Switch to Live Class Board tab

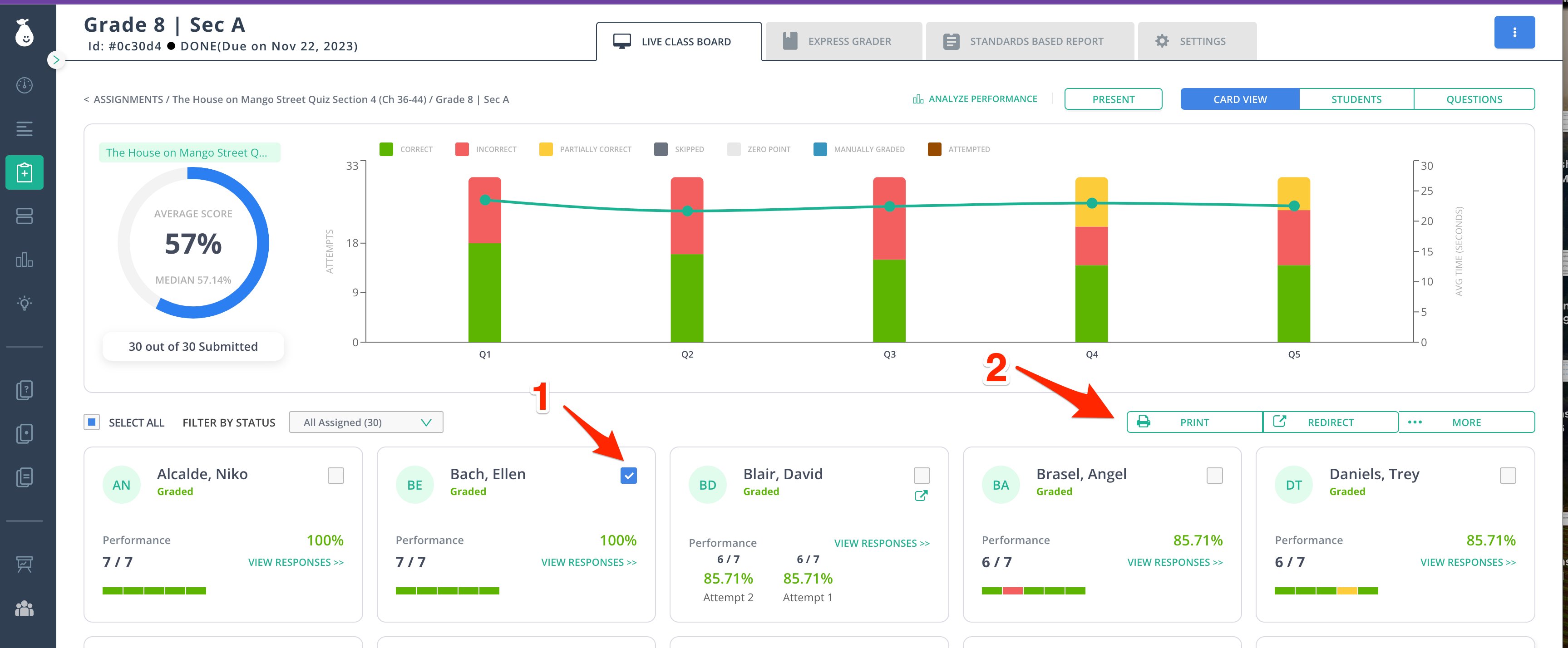point(679,41)
